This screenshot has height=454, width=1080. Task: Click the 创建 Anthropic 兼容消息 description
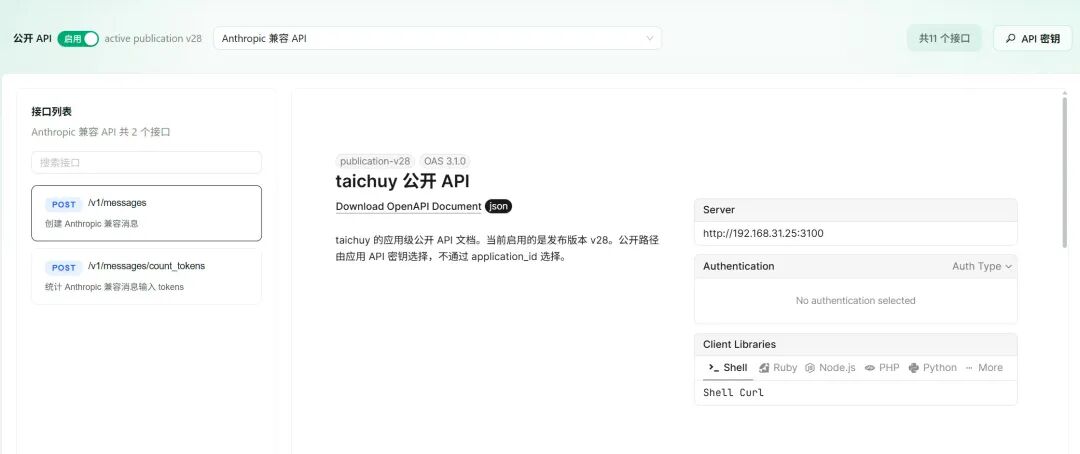point(92,224)
